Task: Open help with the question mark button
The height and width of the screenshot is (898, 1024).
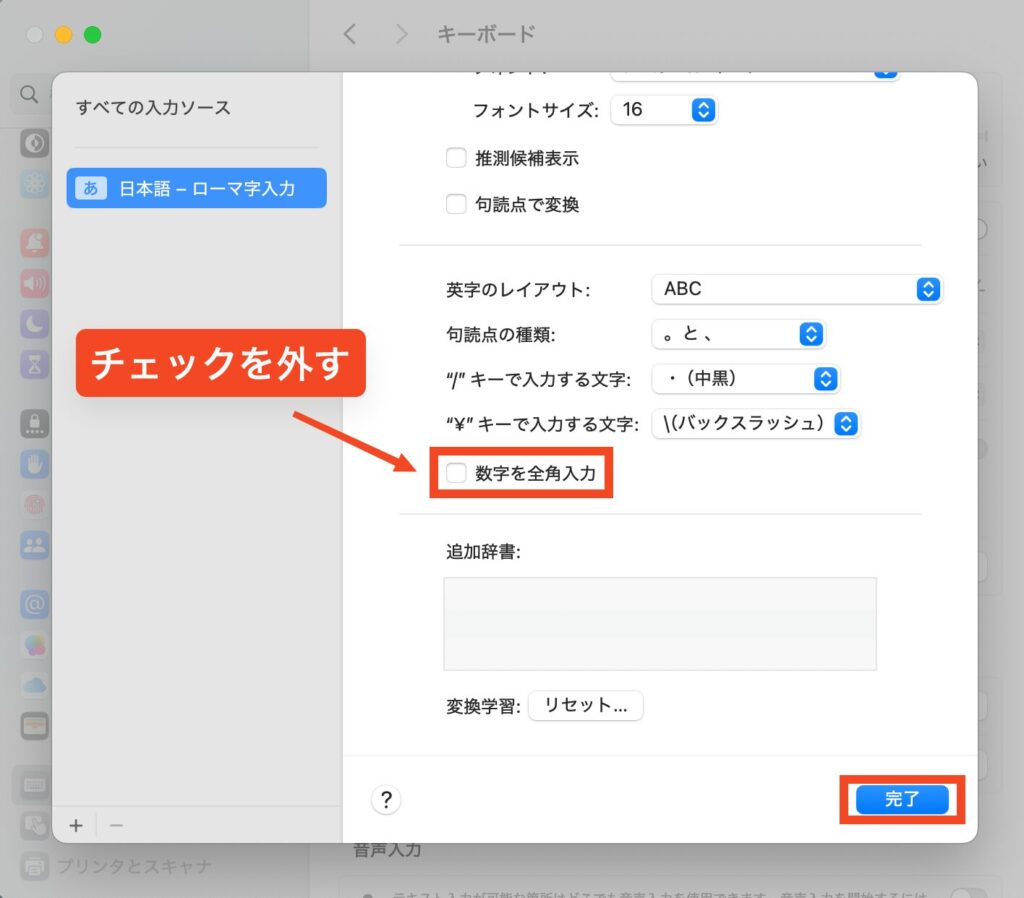Action: pos(386,799)
